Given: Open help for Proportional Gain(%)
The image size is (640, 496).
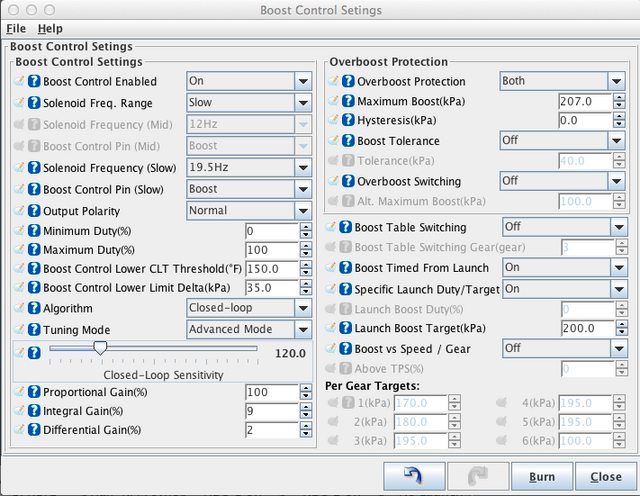Looking at the screenshot, I should pyautogui.click(x=34, y=392).
